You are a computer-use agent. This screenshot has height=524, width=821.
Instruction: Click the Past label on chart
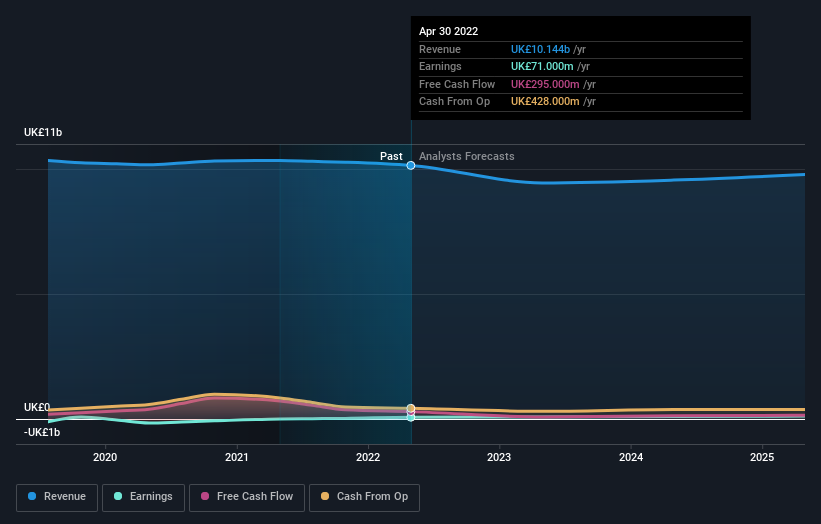point(391,156)
